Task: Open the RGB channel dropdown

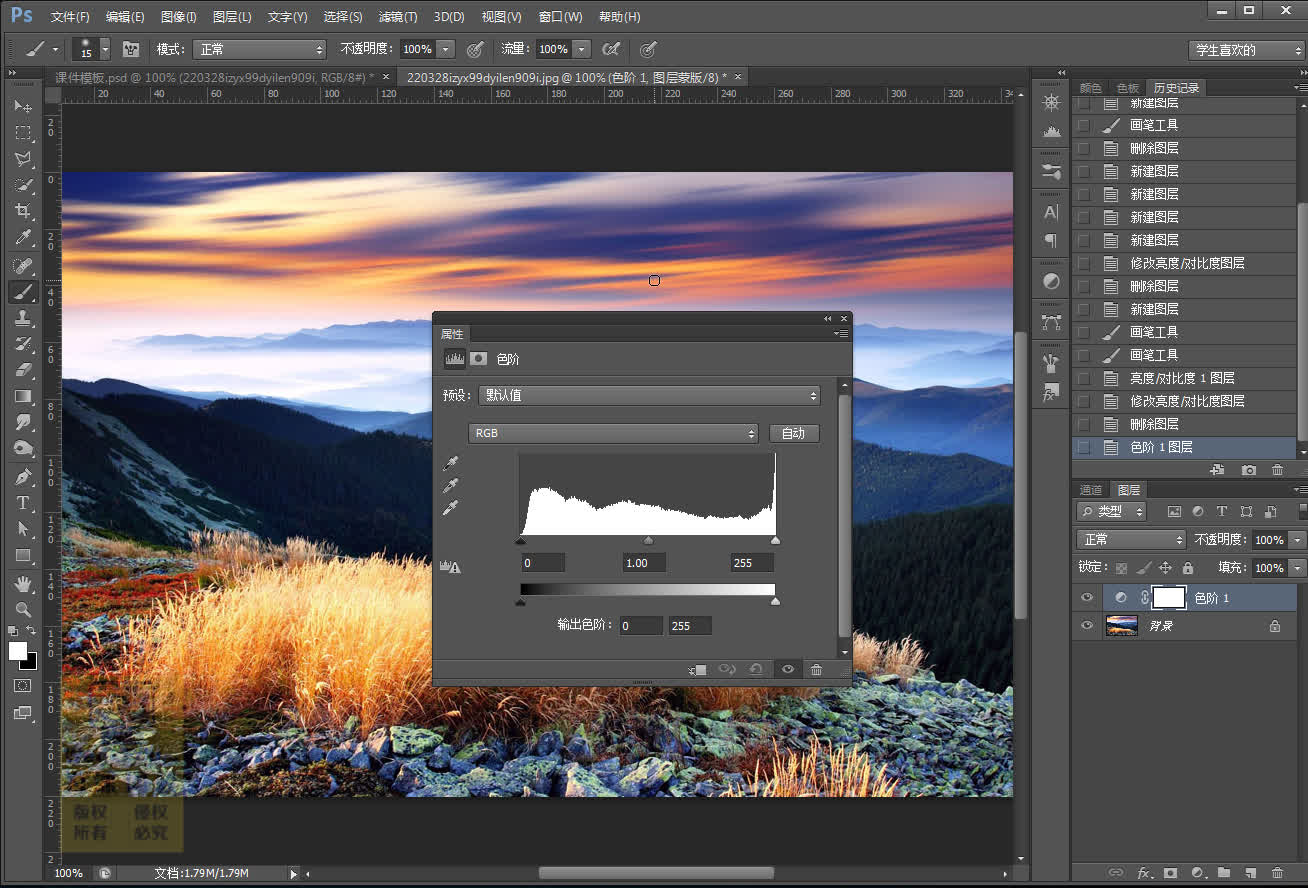Action: click(x=613, y=433)
